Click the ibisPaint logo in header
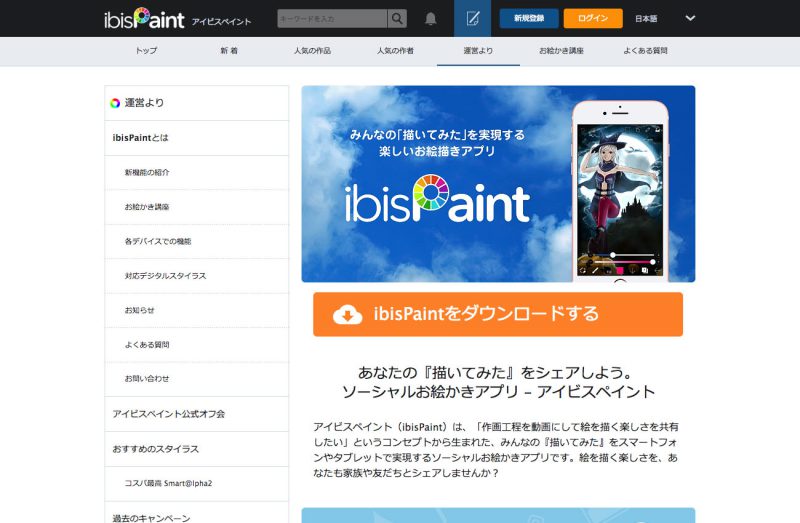Viewport: 800px width, 523px height. point(144,18)
